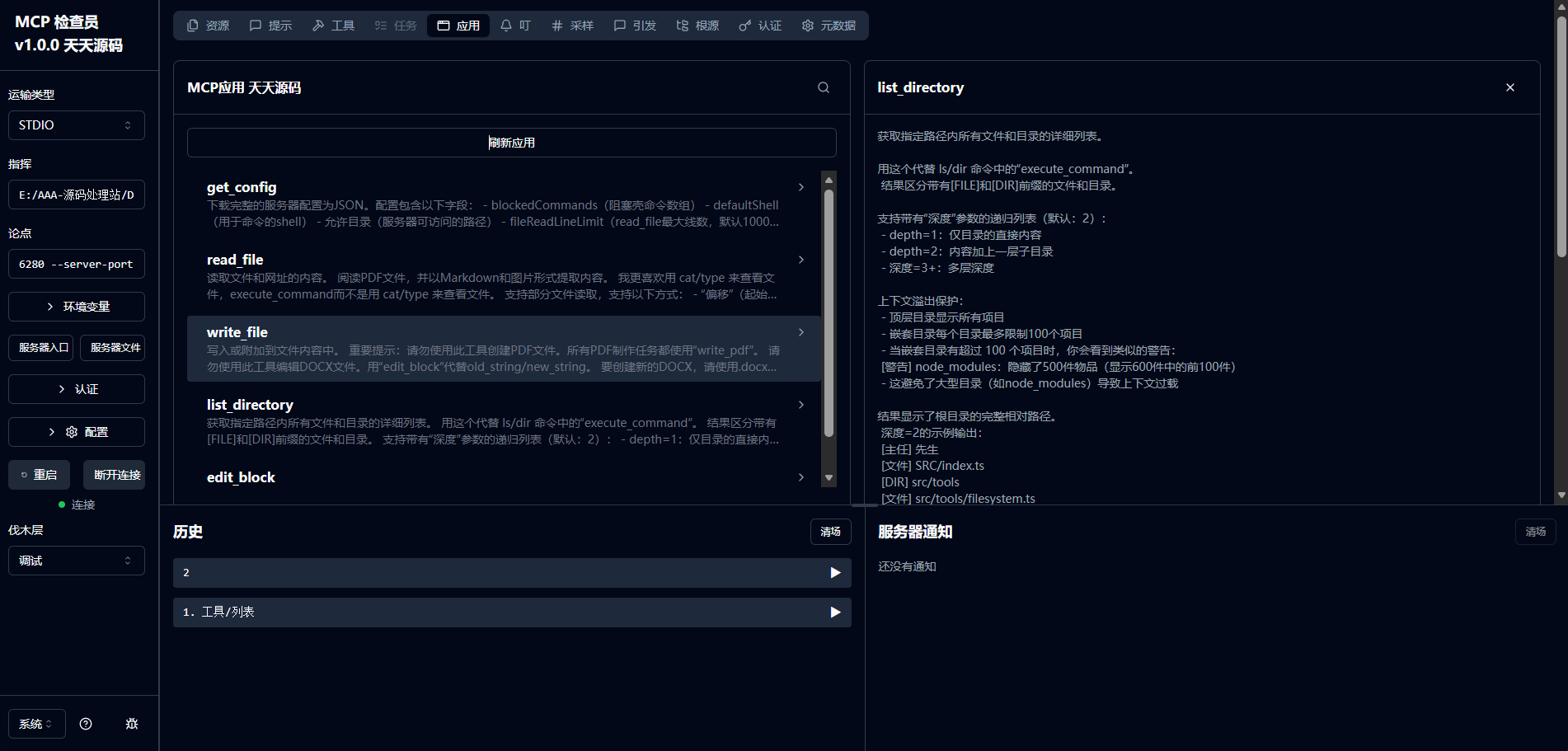Switch to the 元数据 tab
Image resolution: width=1568 pixels, height=751 pixels.
point(829,26)
